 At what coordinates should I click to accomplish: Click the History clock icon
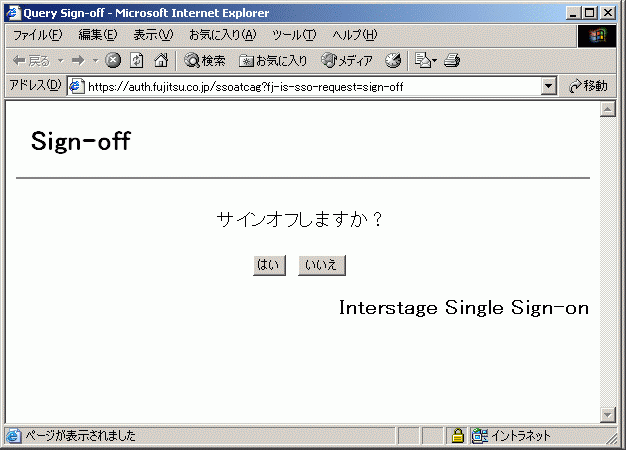pos(393,61)
